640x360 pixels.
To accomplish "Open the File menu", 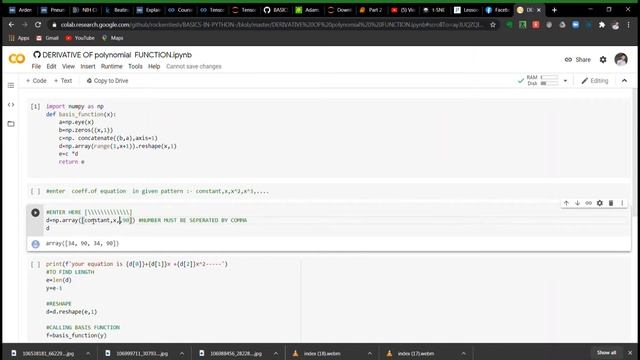I will 36,67.
